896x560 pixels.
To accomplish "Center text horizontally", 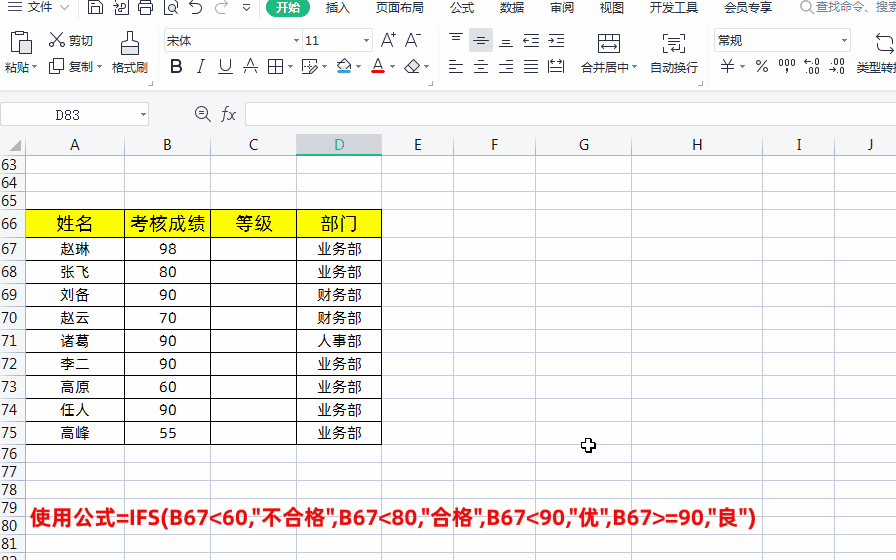I will click(481, 66).
